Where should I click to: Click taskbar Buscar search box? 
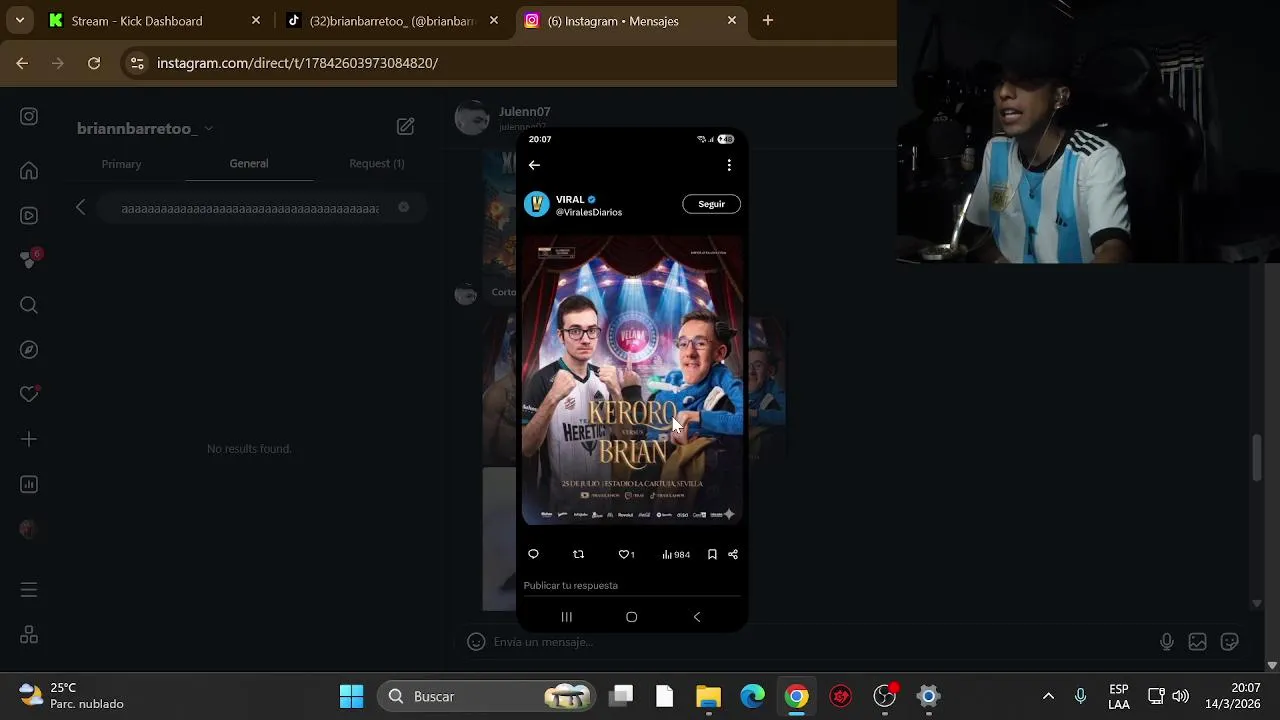click(x=488, y=696)
